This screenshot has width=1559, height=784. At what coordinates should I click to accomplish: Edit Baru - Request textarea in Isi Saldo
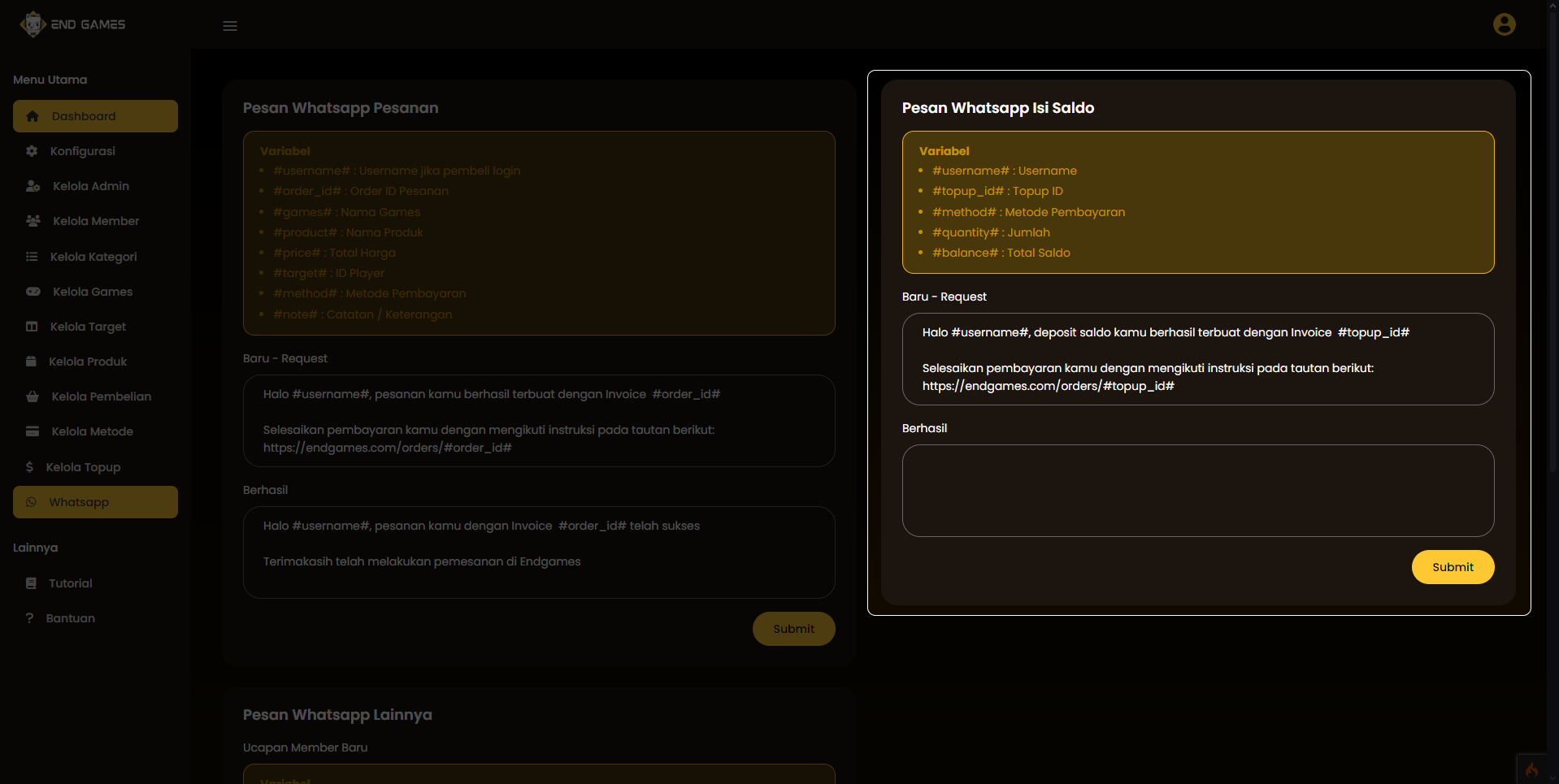[1198, 359]
